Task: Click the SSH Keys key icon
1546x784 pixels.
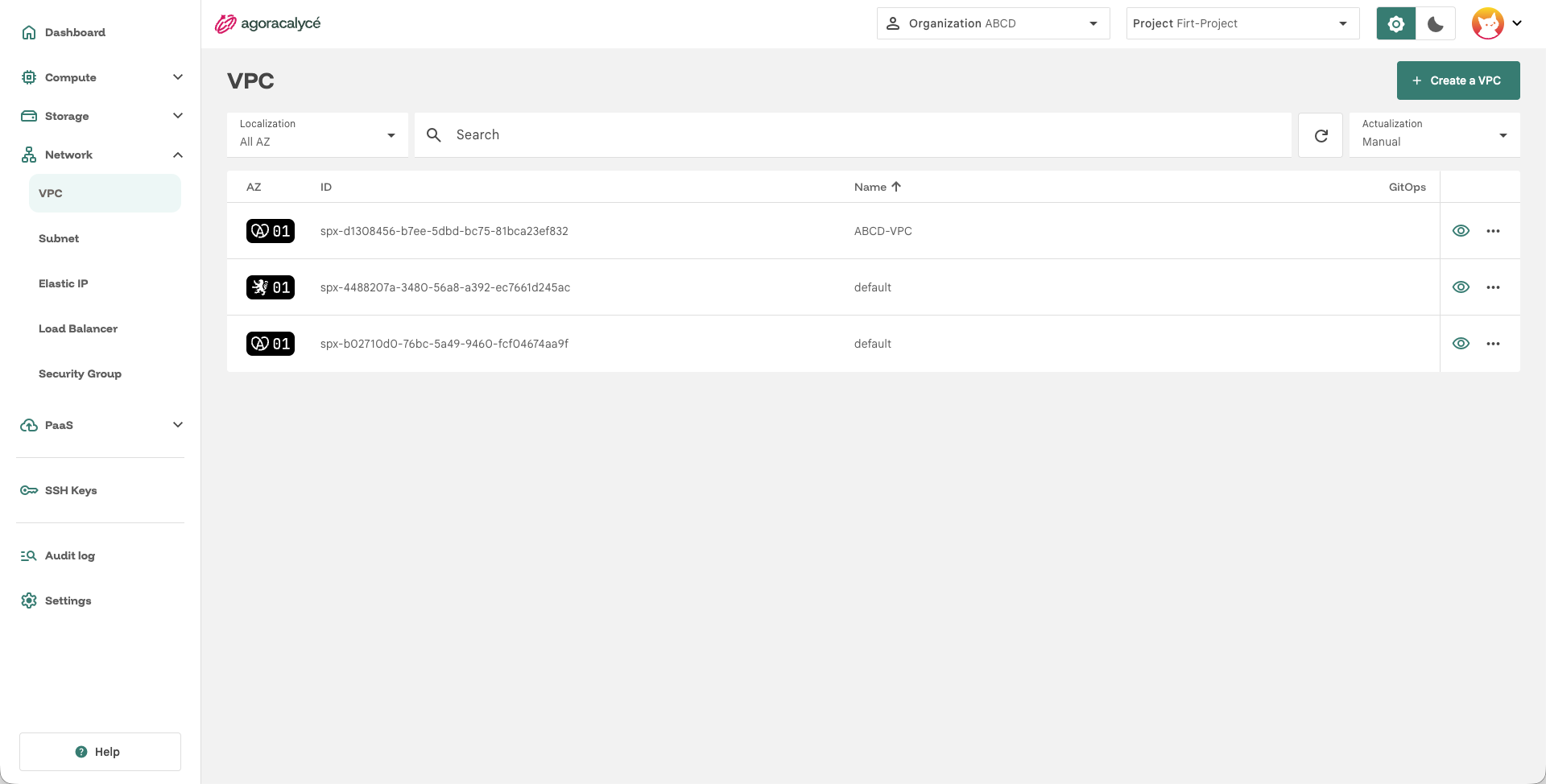Action: point(29,490)
